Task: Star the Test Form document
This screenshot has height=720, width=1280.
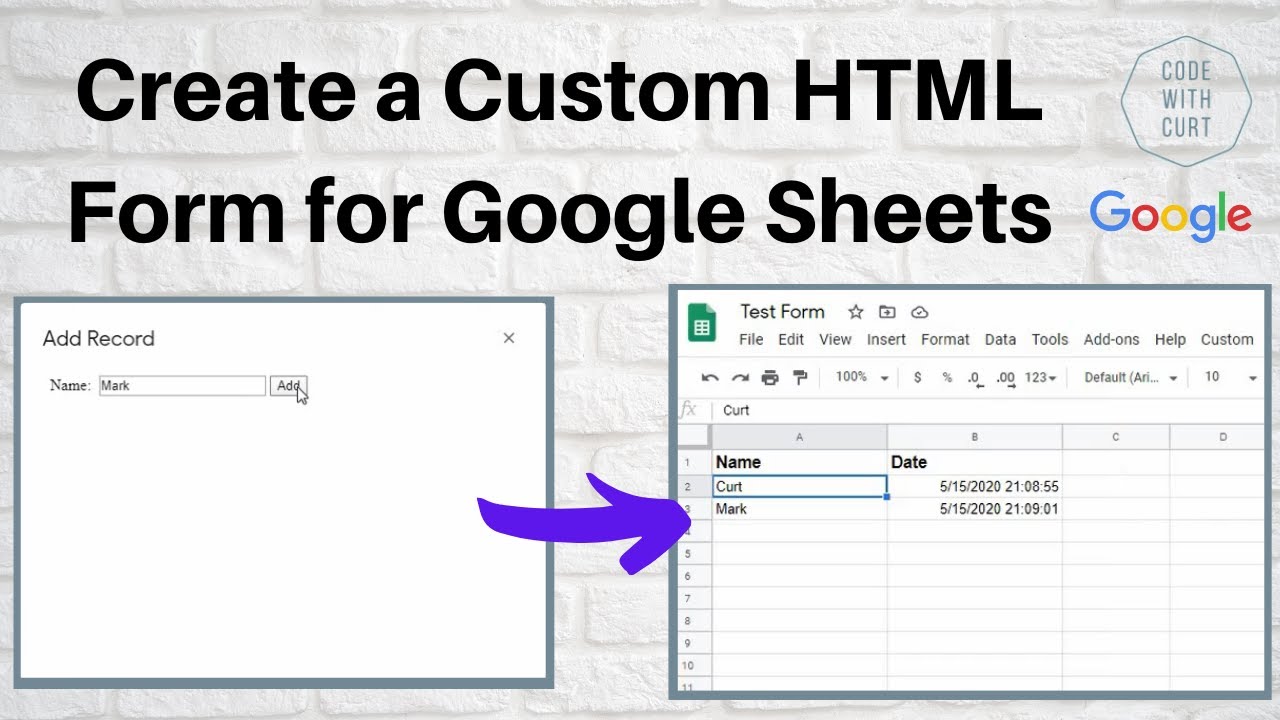Action: 855,312
